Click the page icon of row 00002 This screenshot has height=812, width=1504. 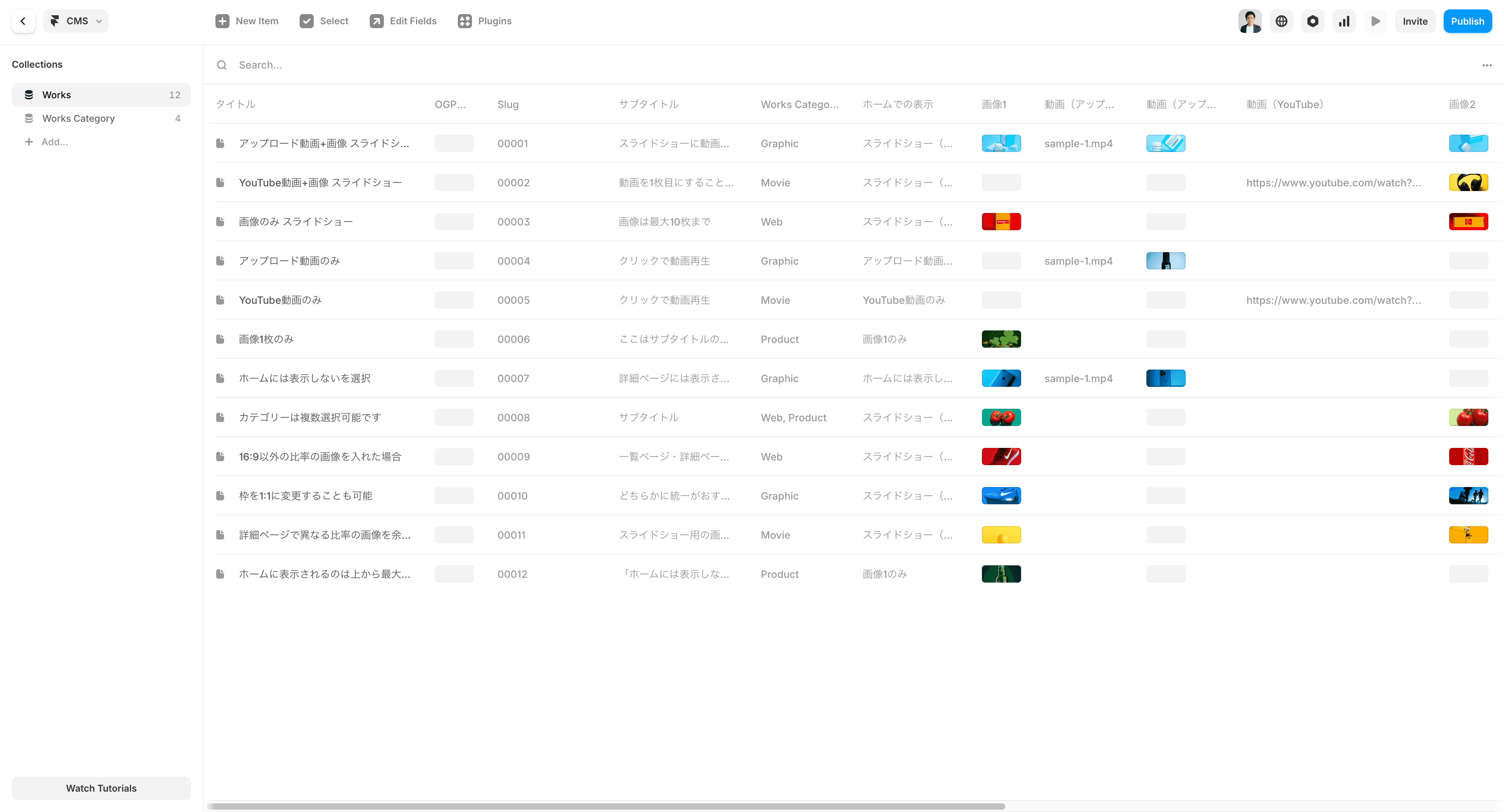coord(220,182)
